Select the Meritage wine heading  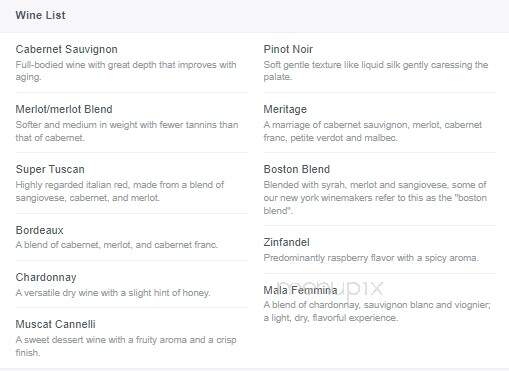coord(285,109)
